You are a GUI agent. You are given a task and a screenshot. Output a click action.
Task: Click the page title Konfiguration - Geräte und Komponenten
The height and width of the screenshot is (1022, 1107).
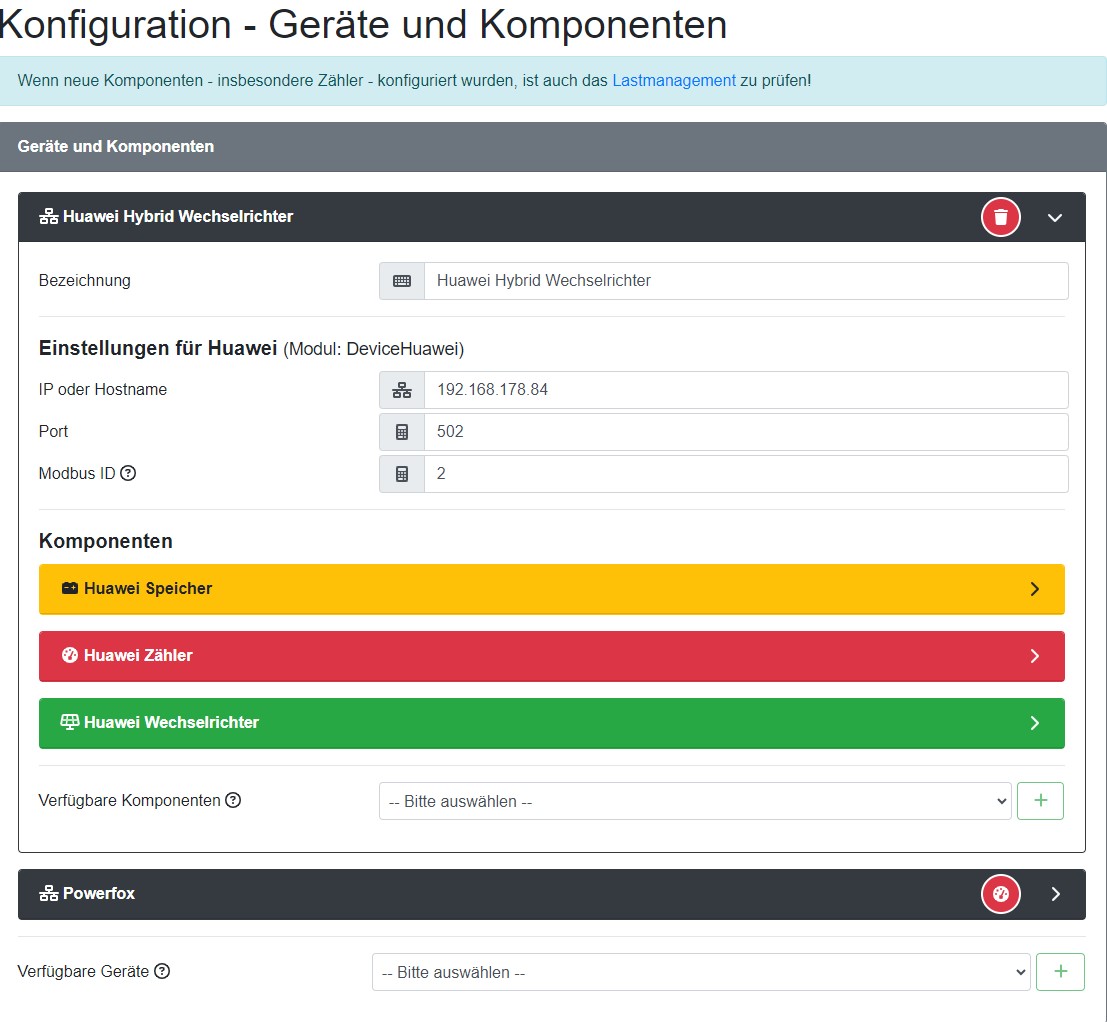pos(363,25)
